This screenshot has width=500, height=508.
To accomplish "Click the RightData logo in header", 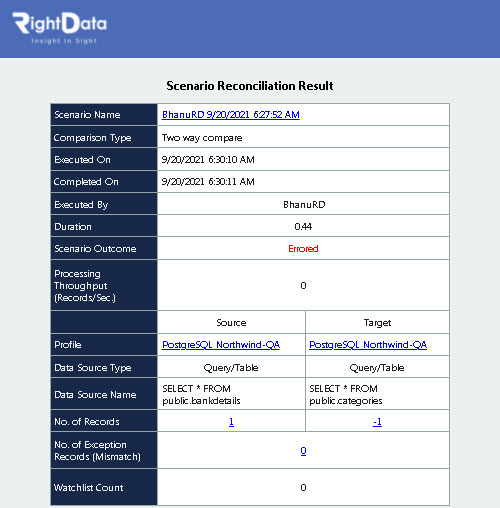I will tap(60, 28).
